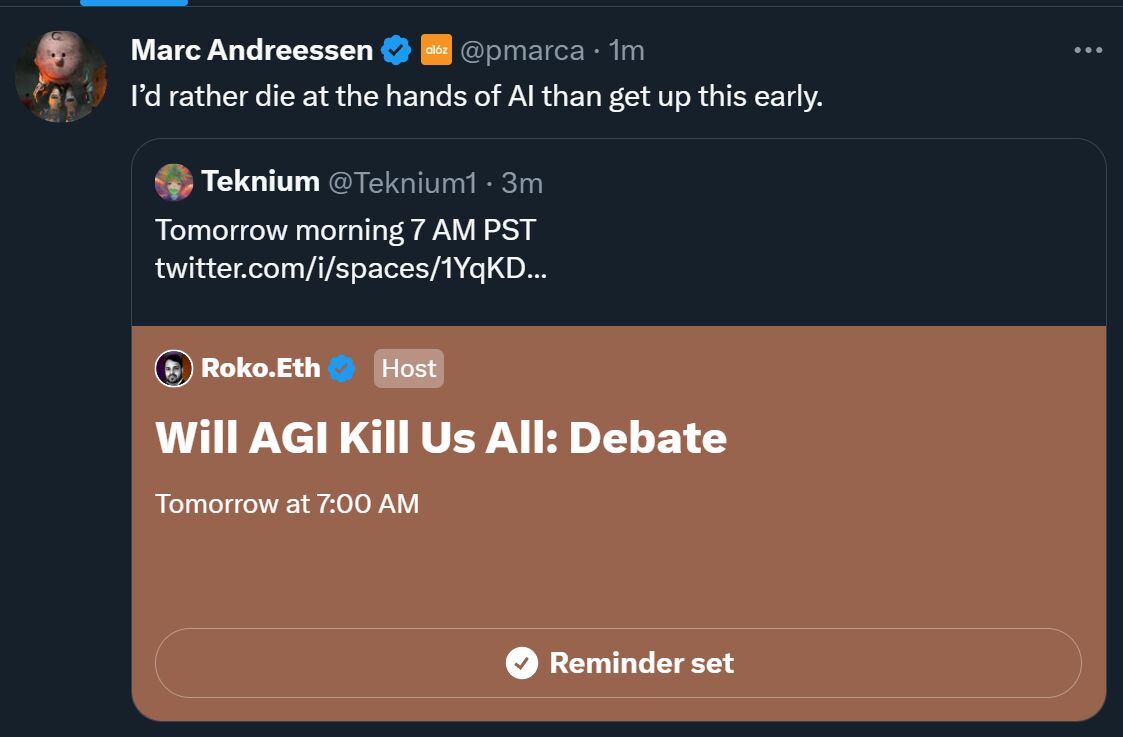Click Marc Andreessen's blue verified badge
This screenshot has height=737, width=1123.
395,50
